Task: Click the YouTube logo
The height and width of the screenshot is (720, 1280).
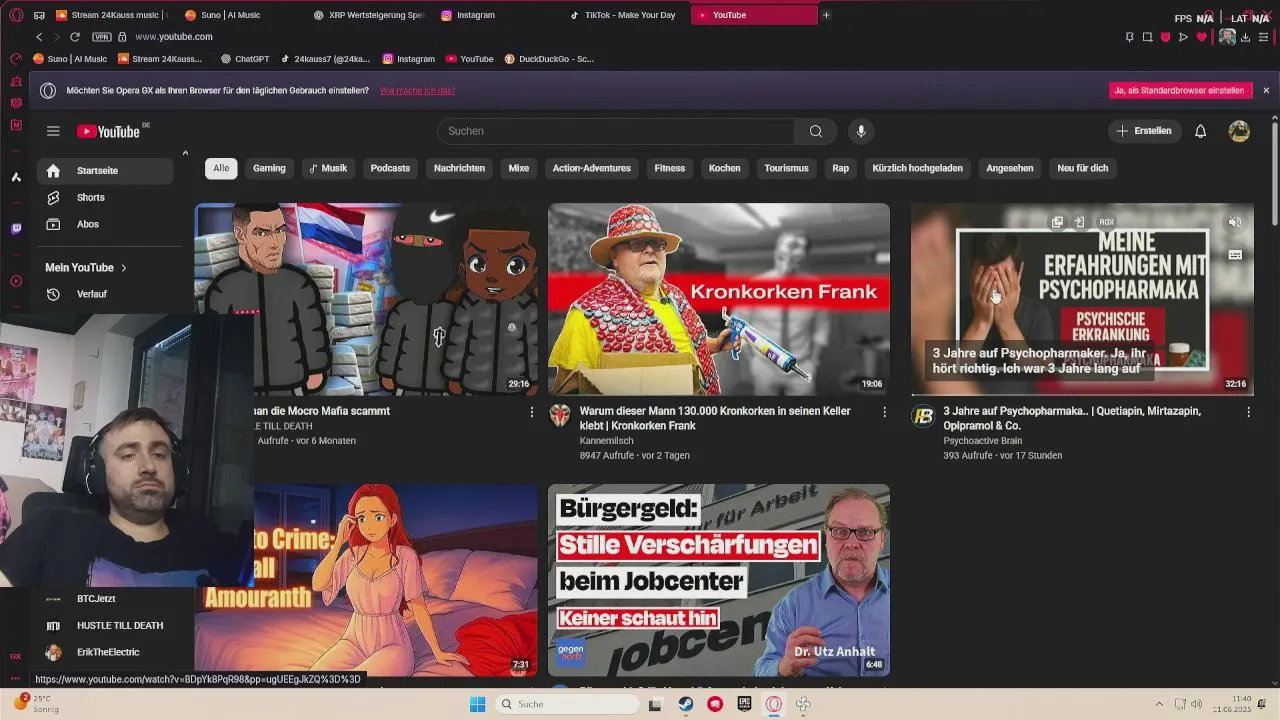Action: pyautogui.click(x=108, y=131)
